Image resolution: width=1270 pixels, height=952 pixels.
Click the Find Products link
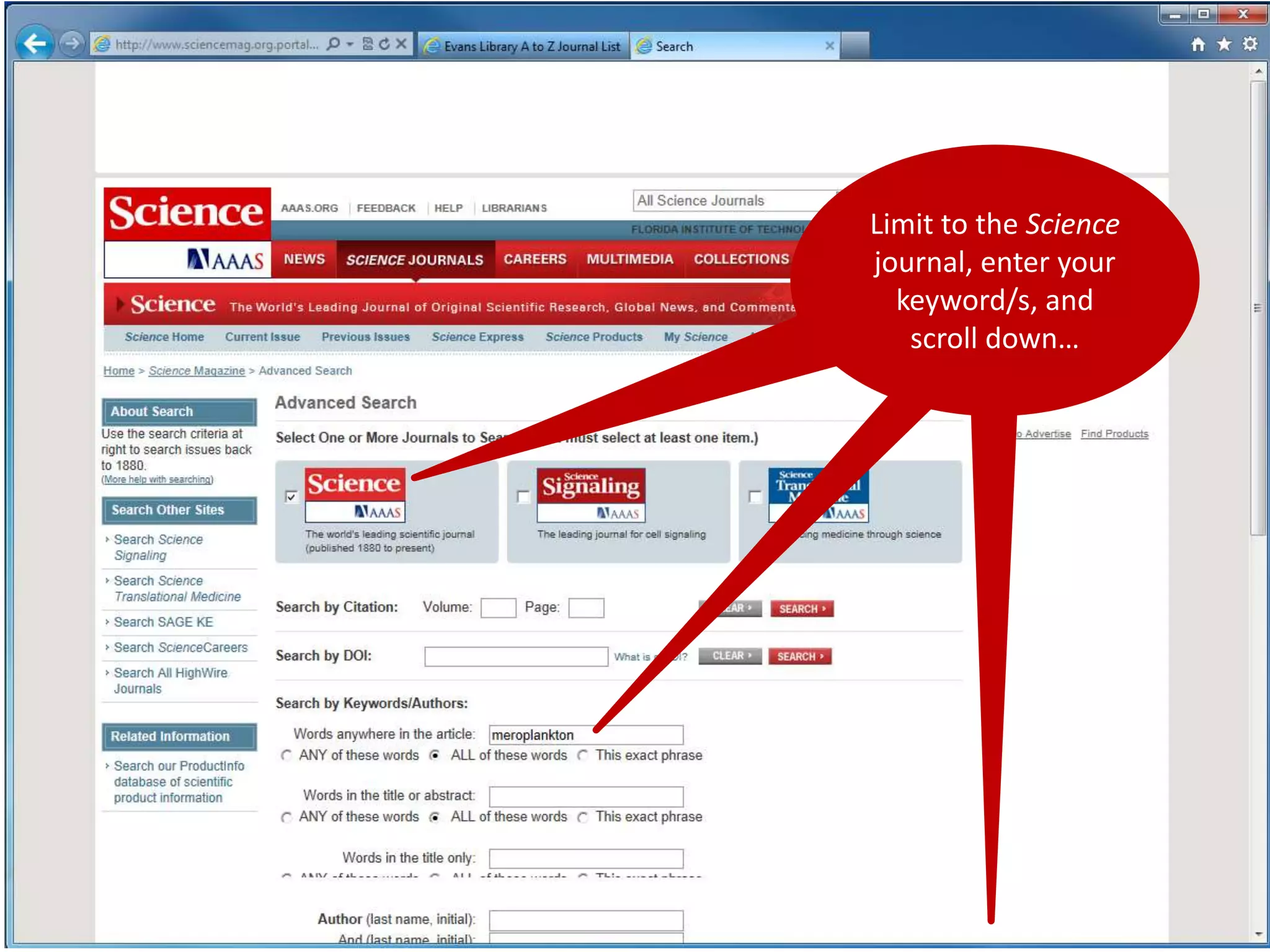click(x=1114, y=434)
